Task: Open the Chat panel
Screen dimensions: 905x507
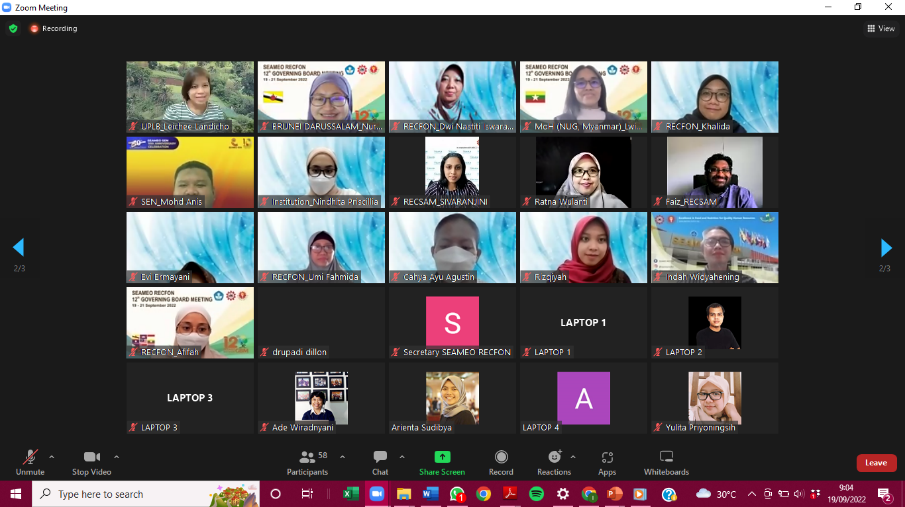Action: coord(380,461)
